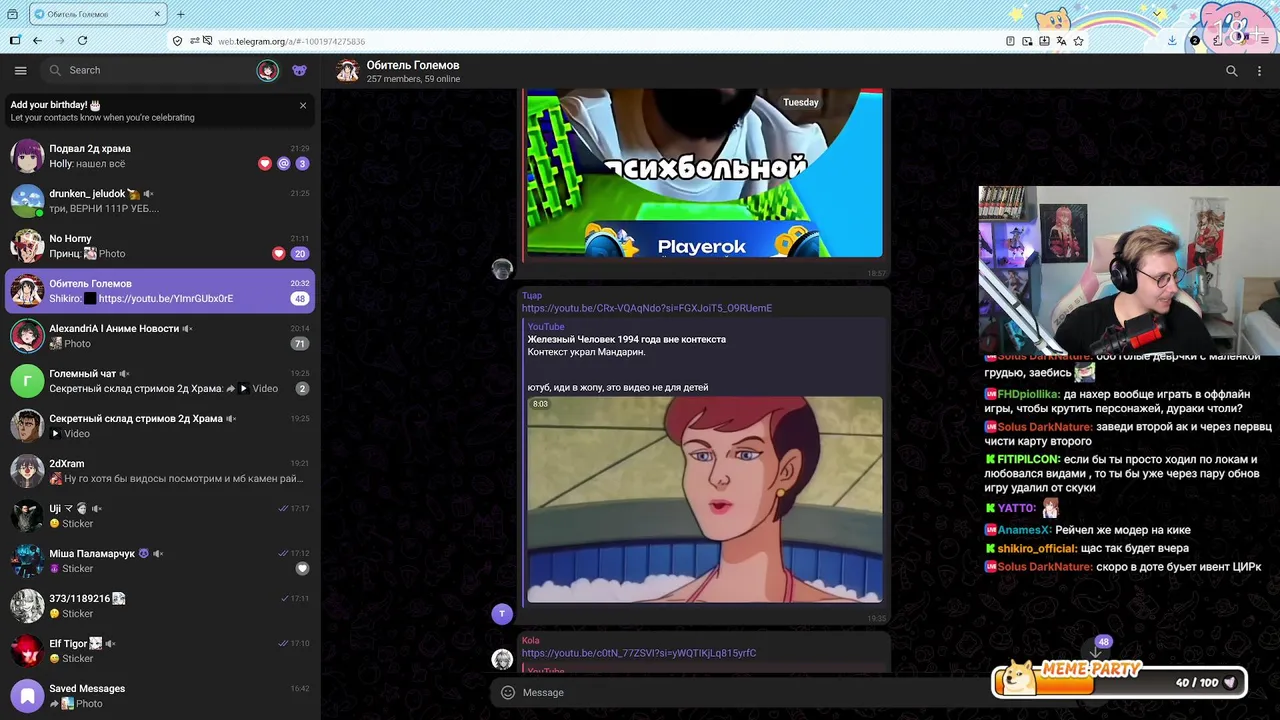Open browser downloads panel
Viewport: 1280px width, 720px height.
pos(1171,41)
